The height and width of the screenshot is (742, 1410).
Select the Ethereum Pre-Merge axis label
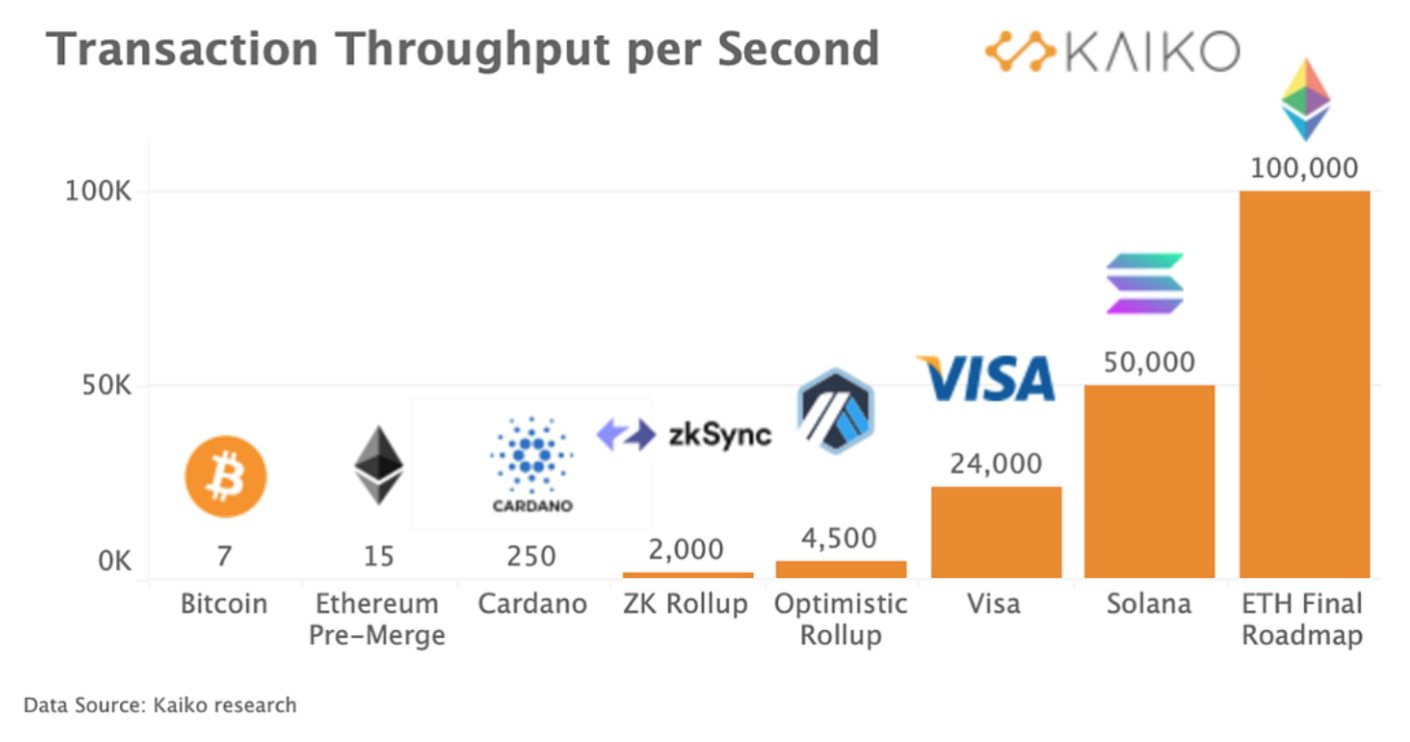pos(378,619)
